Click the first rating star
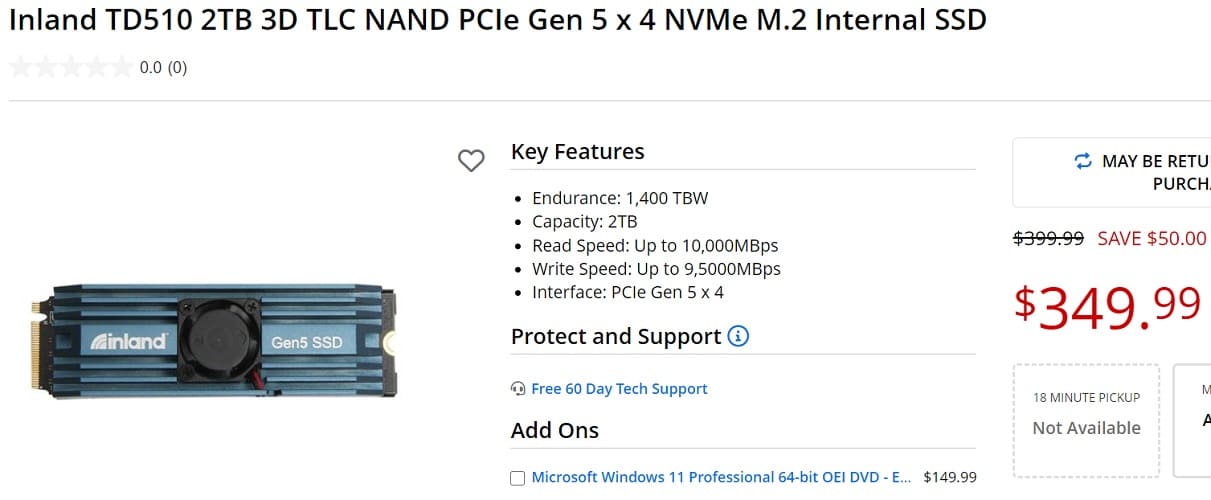 pos(21,68)
